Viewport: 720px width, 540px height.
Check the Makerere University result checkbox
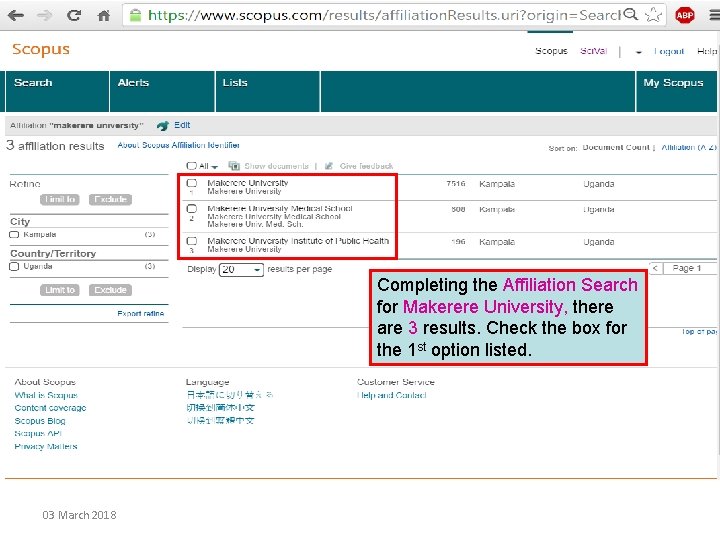192,183
